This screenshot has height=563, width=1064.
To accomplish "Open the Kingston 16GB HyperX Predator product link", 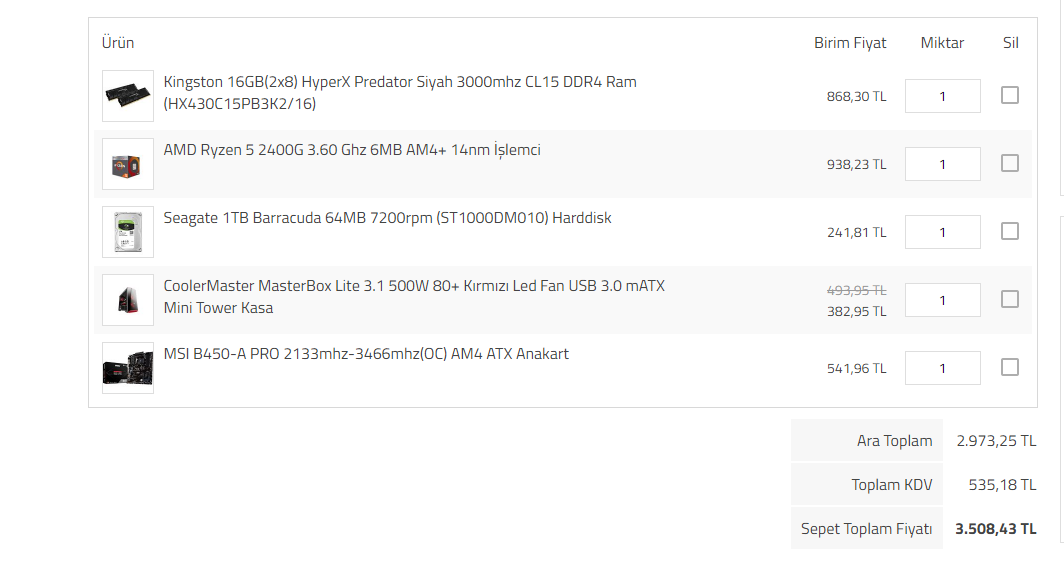I will pos(400,82).
